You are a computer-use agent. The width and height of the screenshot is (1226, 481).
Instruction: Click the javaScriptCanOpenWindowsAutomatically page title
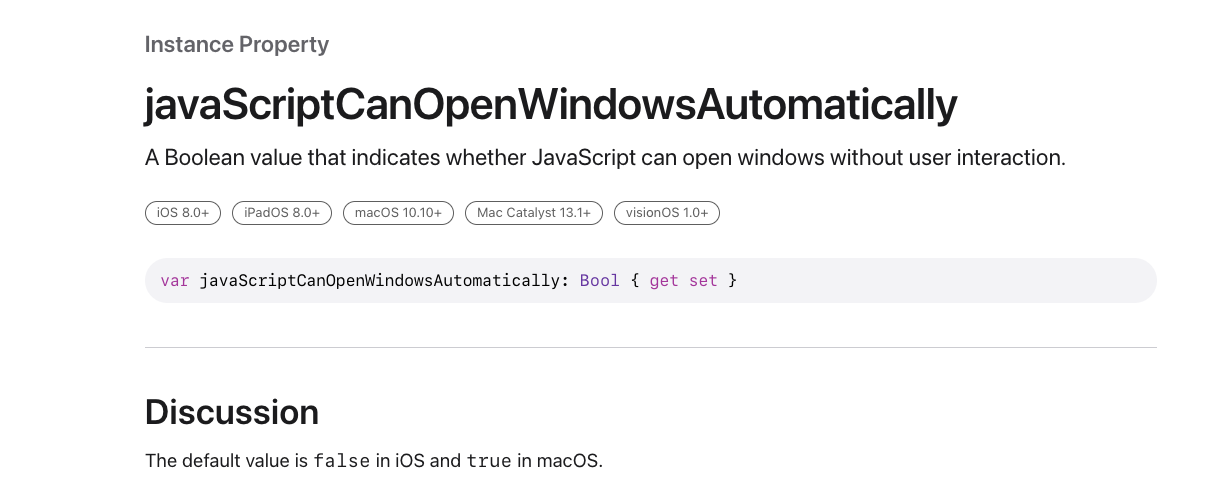coord(551,105)
